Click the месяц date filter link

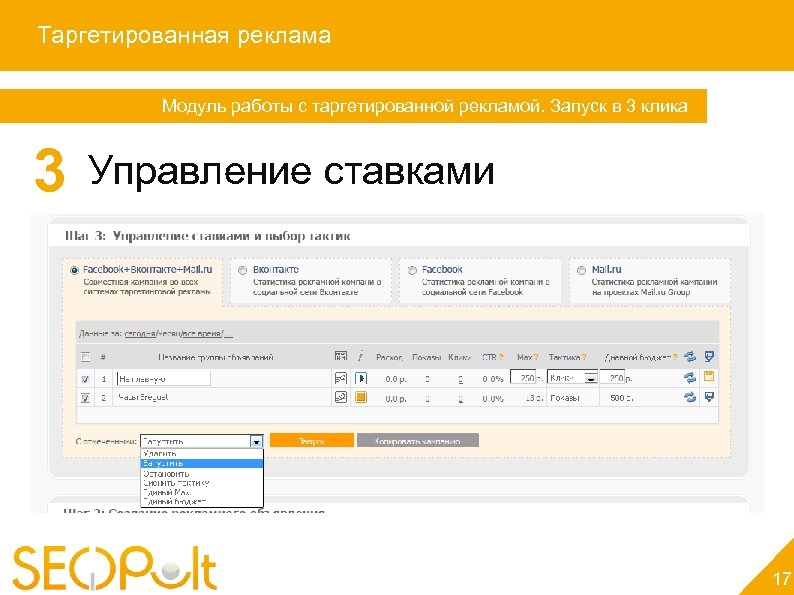tap(169, 334)
